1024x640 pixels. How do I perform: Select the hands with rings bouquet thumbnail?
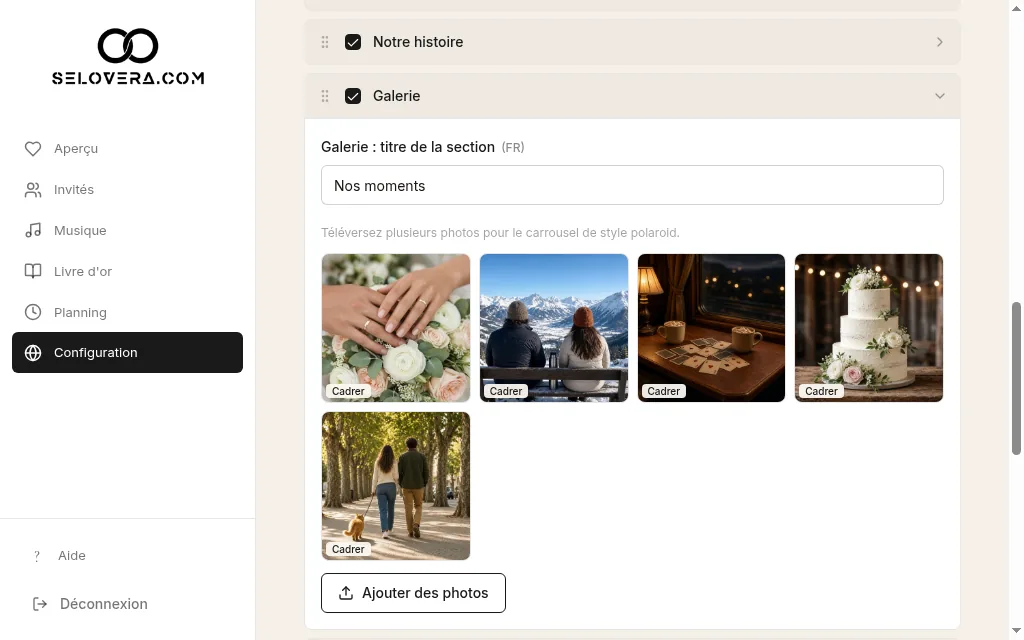[396, 328]
